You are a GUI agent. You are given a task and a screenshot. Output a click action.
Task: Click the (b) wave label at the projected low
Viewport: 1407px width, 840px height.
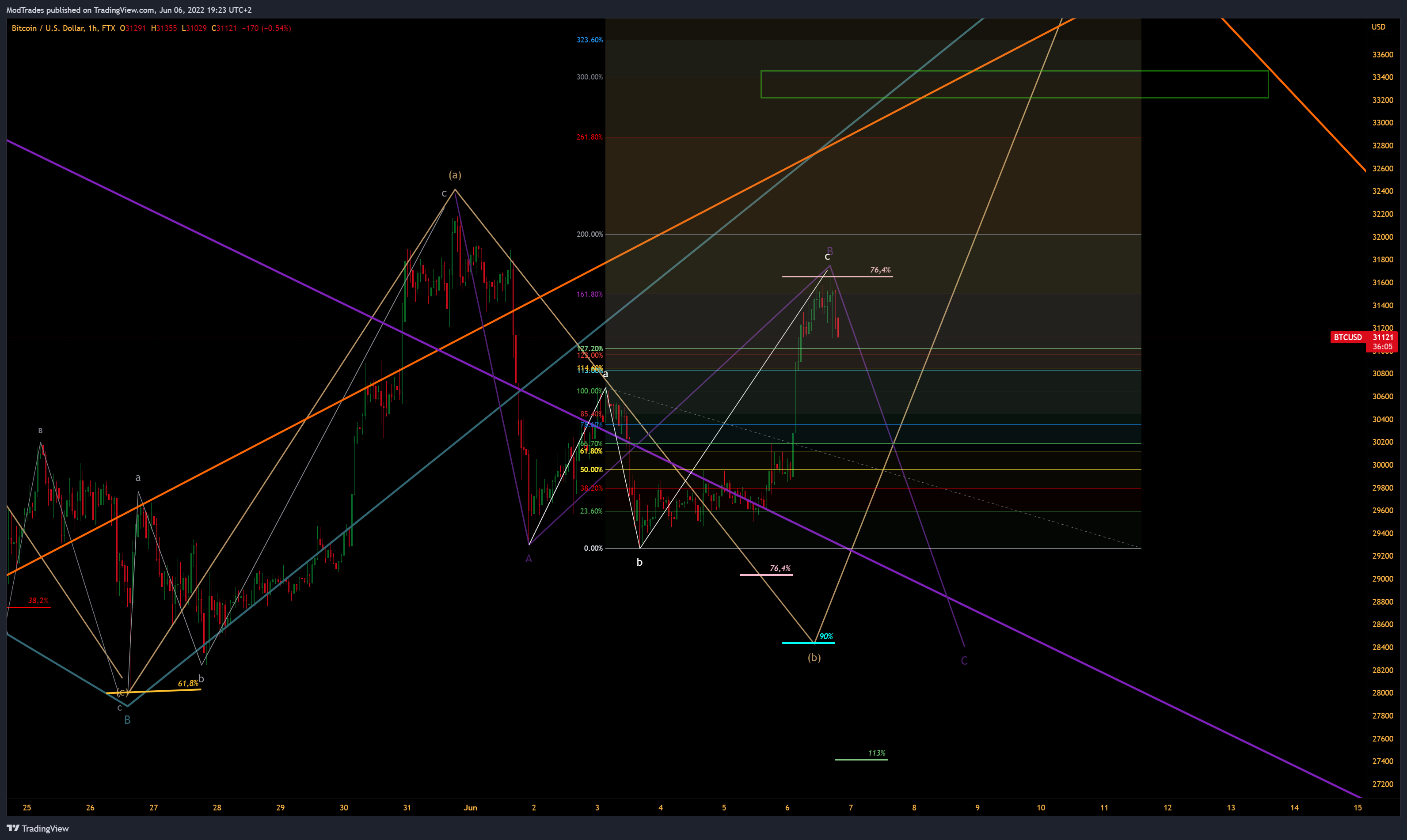coord(814,658)
